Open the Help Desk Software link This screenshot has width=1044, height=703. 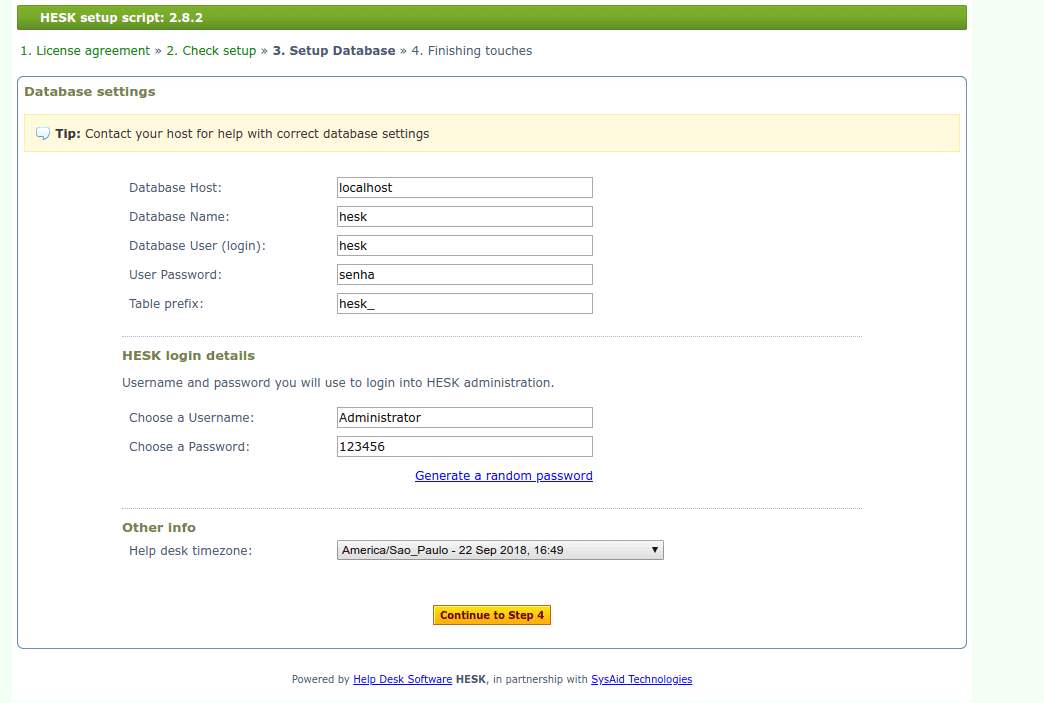click(402, 679)
